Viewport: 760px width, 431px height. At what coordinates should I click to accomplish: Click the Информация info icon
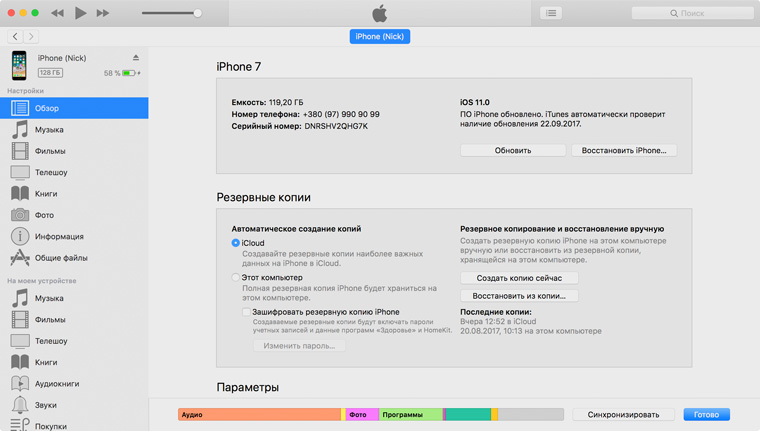click(x=20, y=236)
